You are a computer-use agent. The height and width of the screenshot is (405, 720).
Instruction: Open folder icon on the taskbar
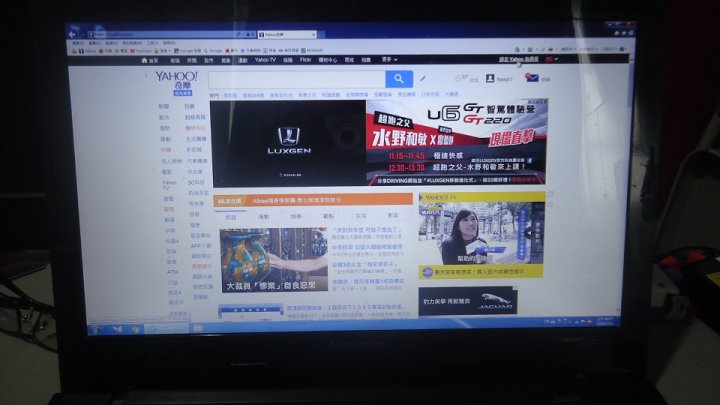click(197, 328)
